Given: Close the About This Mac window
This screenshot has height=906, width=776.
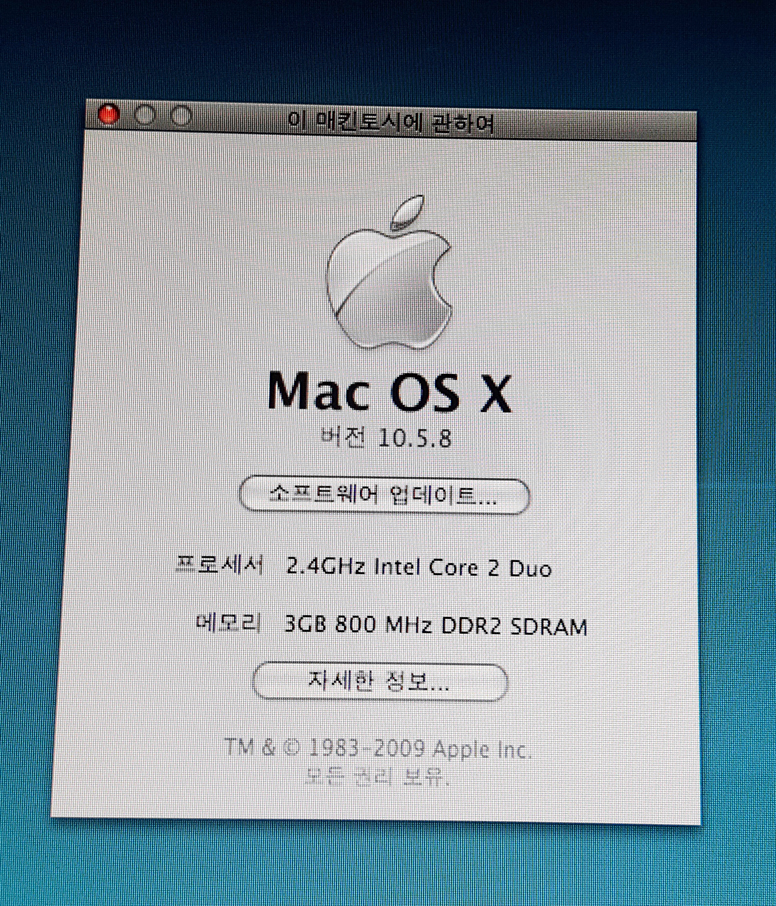Looking at the screenshot, I should 109,116.
